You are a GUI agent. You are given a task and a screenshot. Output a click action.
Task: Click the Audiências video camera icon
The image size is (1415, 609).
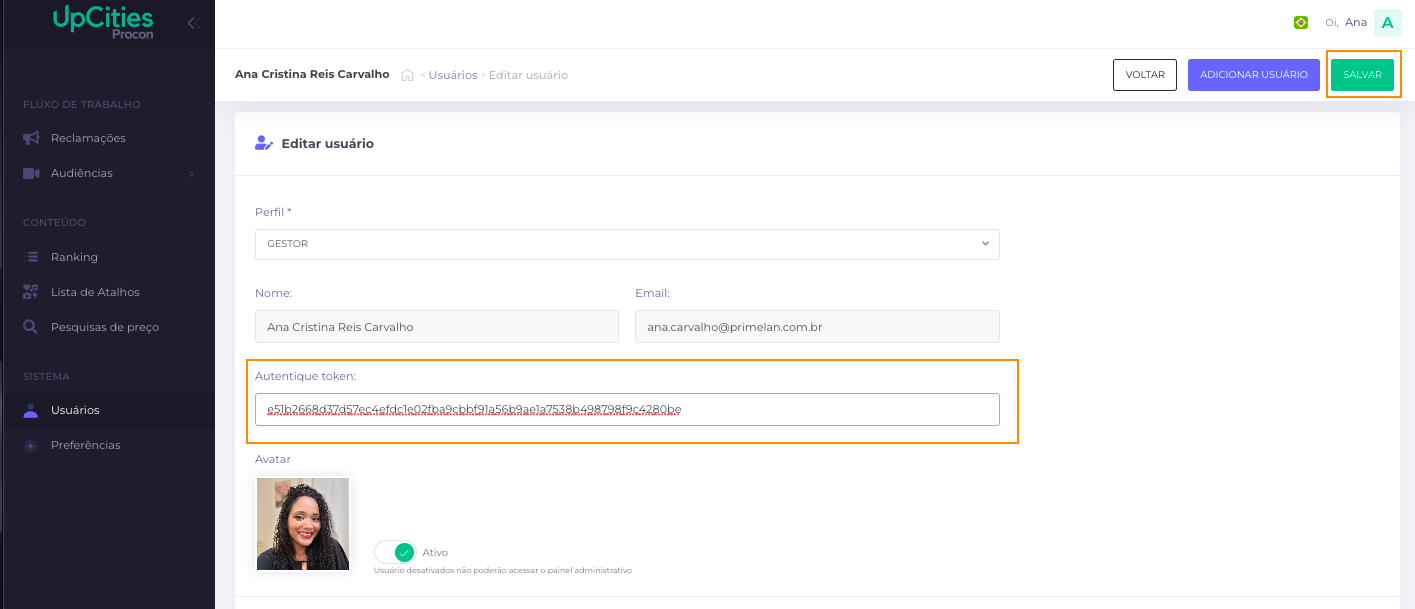tap(31, 173)
